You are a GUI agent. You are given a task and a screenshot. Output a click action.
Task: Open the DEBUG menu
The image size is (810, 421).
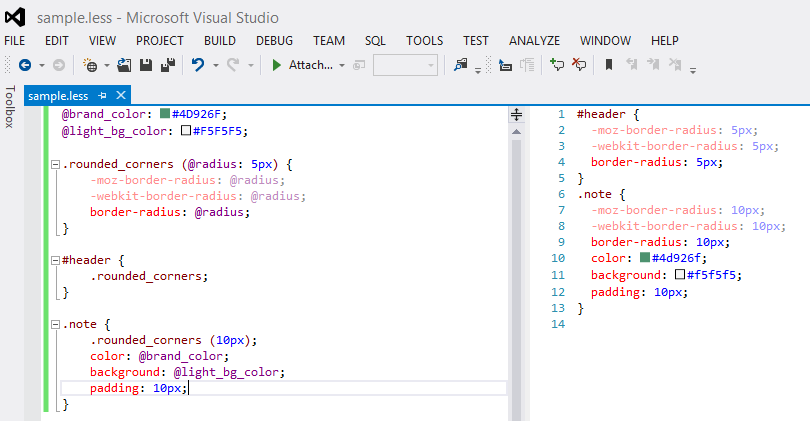coord(274,41)
